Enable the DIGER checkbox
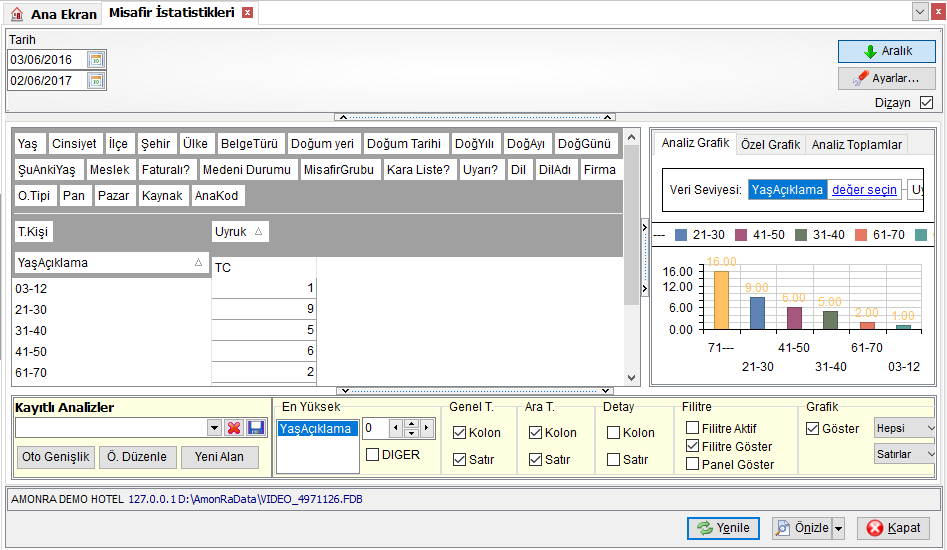Image resolution: width=947 pixels, height=550 pixels. click(373, 455)
